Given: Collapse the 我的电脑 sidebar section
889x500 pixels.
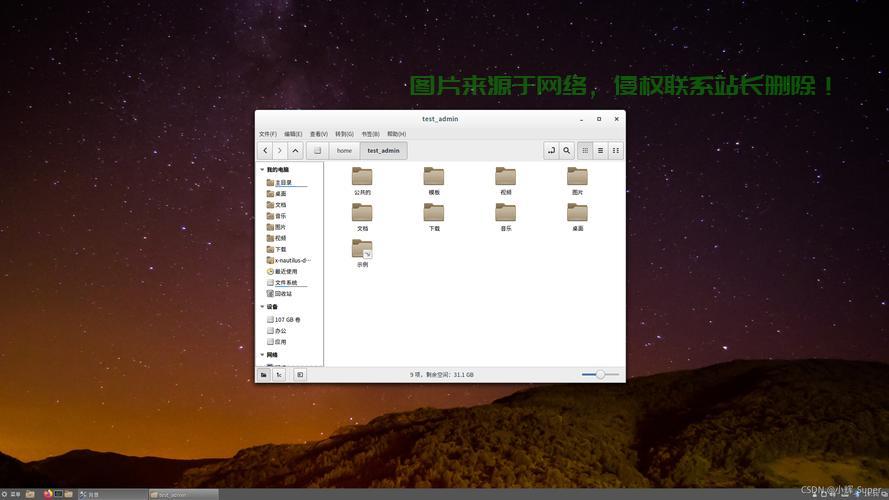Looking at the screenshot, I should (x=262, y=170).
